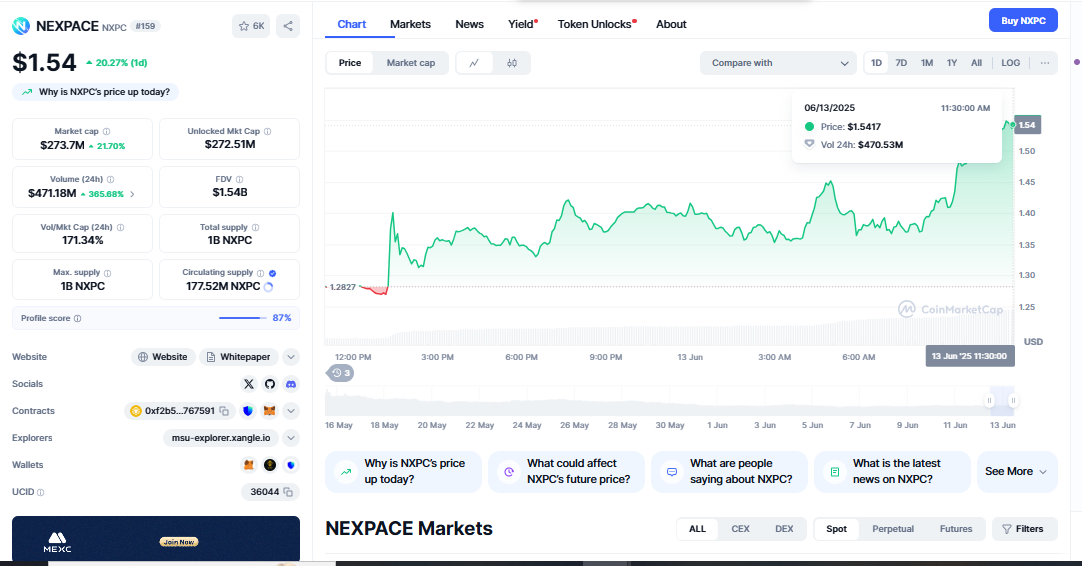Filter markets by Perpetual

(892, 529)
